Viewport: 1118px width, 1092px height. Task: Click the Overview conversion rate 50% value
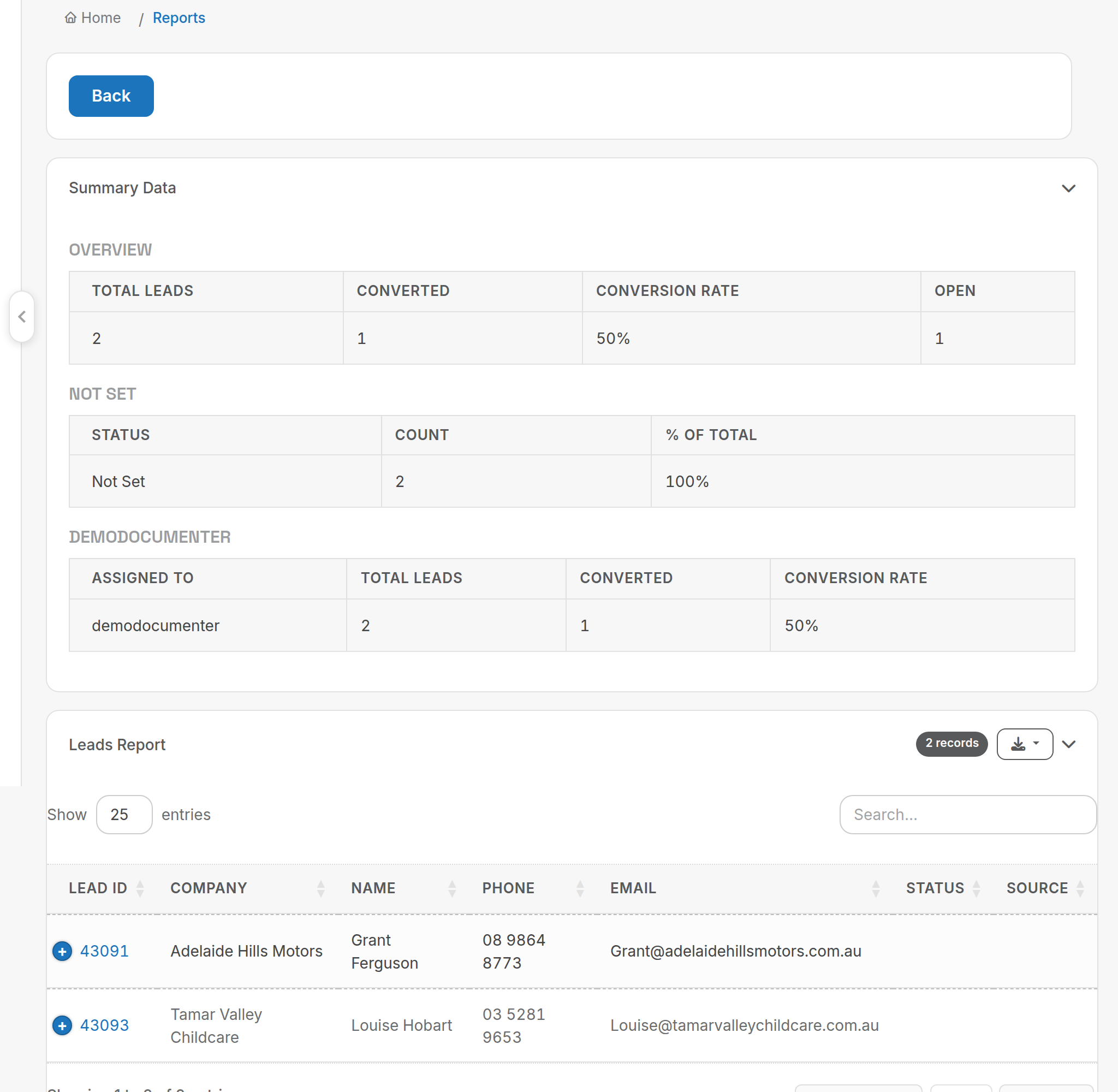pyautogui.click(x=613, y=339)
